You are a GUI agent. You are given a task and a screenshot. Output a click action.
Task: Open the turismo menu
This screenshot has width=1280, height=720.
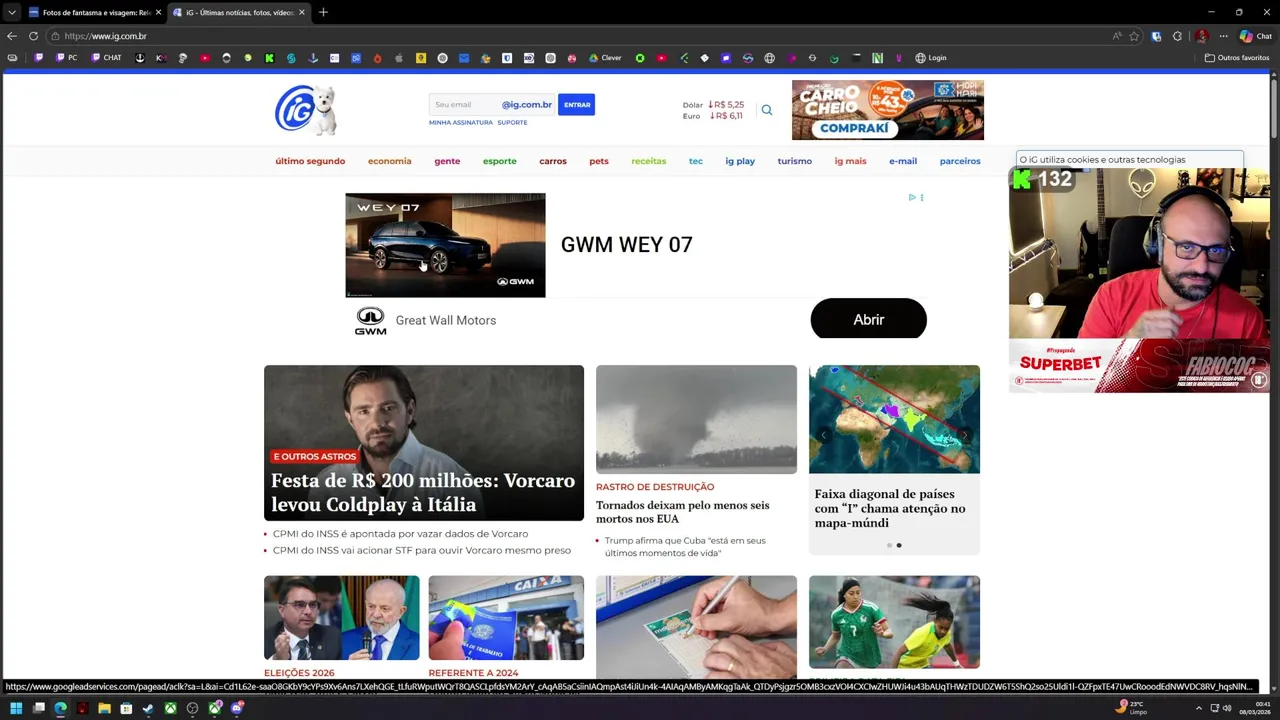(x=795, y=161)
